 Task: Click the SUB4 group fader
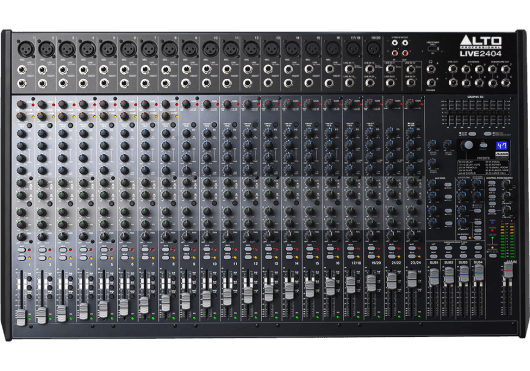(479, 272)
